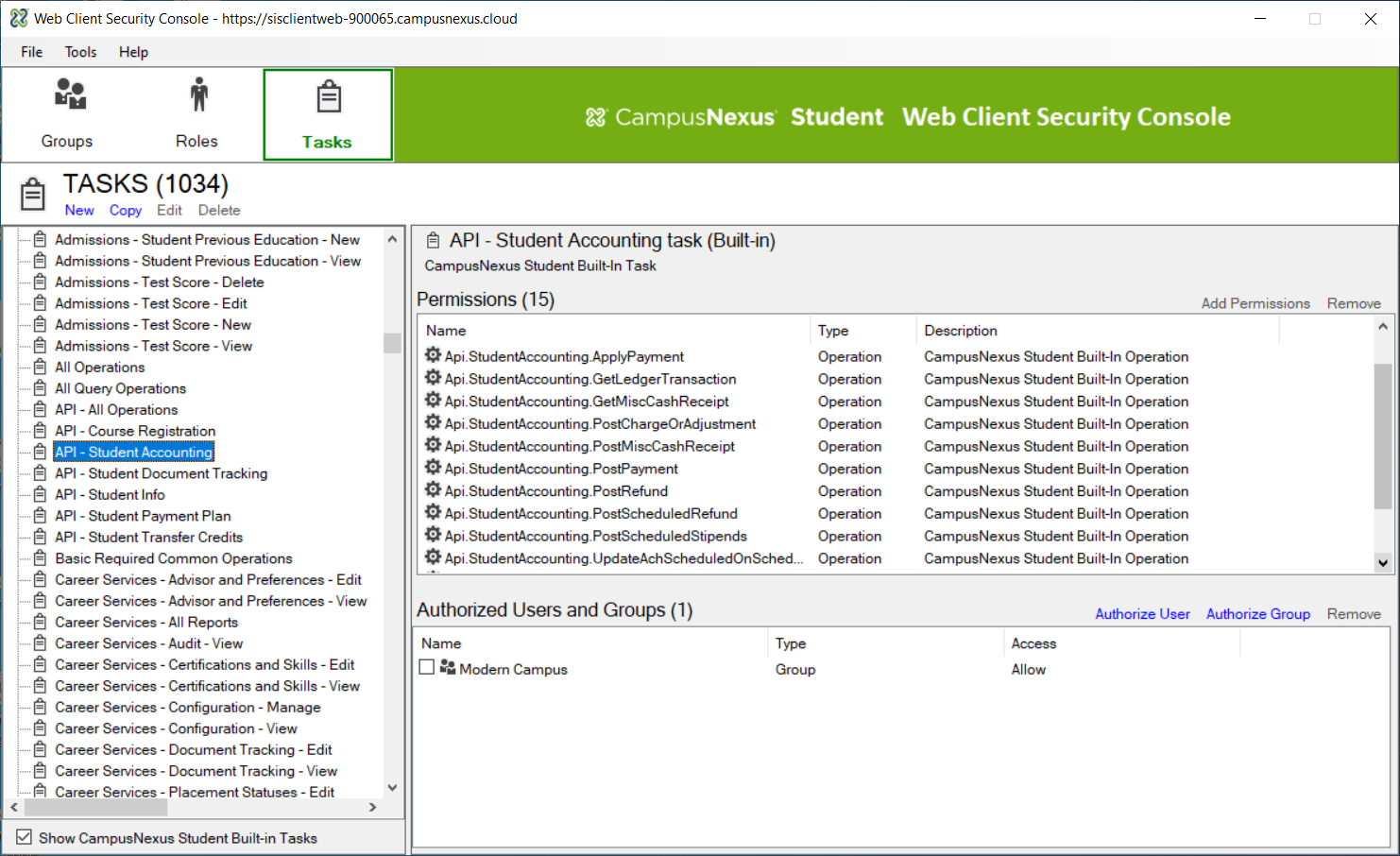
Task: Click task list scroll down arrow
Action: tap(392, 787)
